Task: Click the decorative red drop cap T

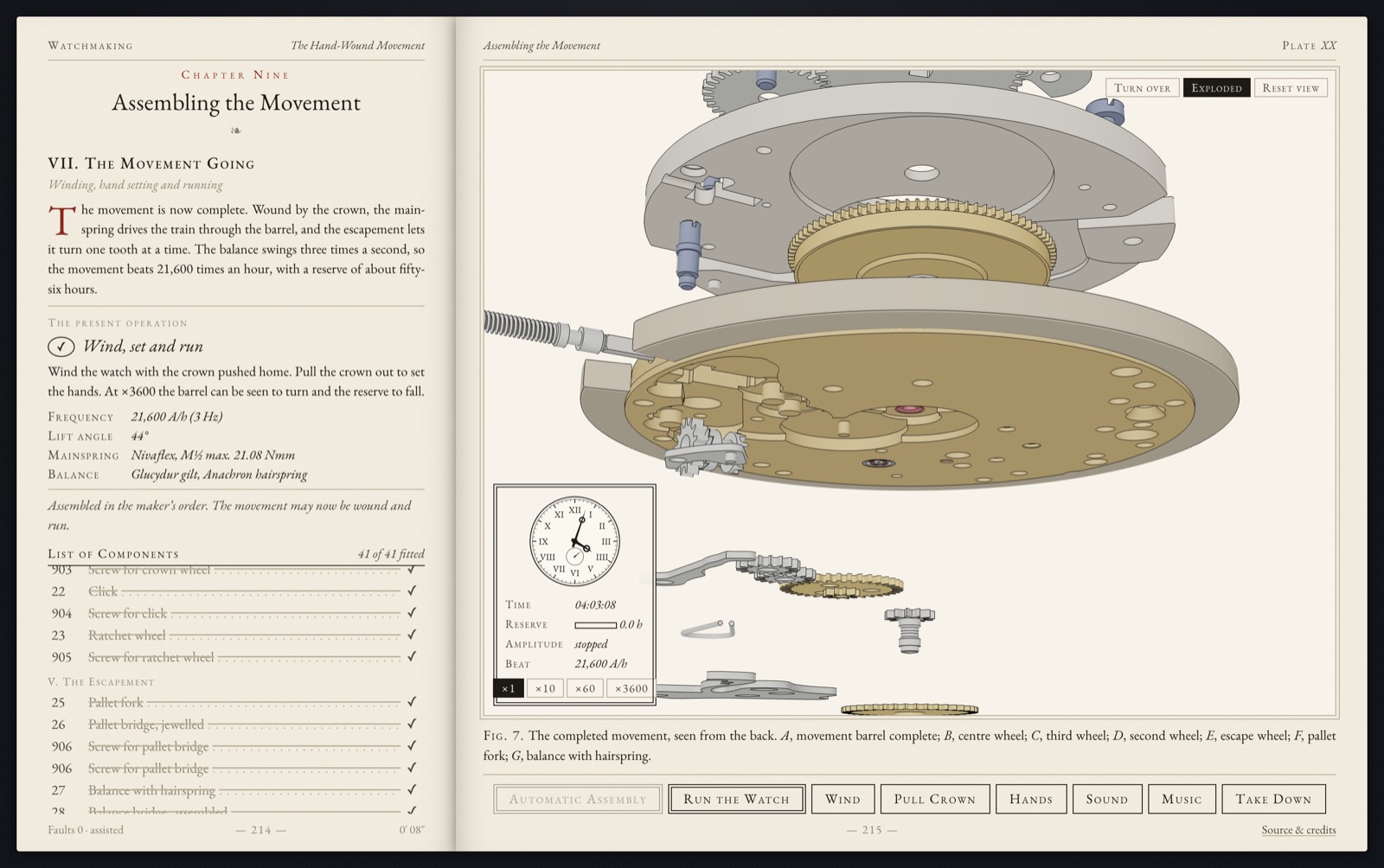Action: pyautogui.click(x=61, y=220)
